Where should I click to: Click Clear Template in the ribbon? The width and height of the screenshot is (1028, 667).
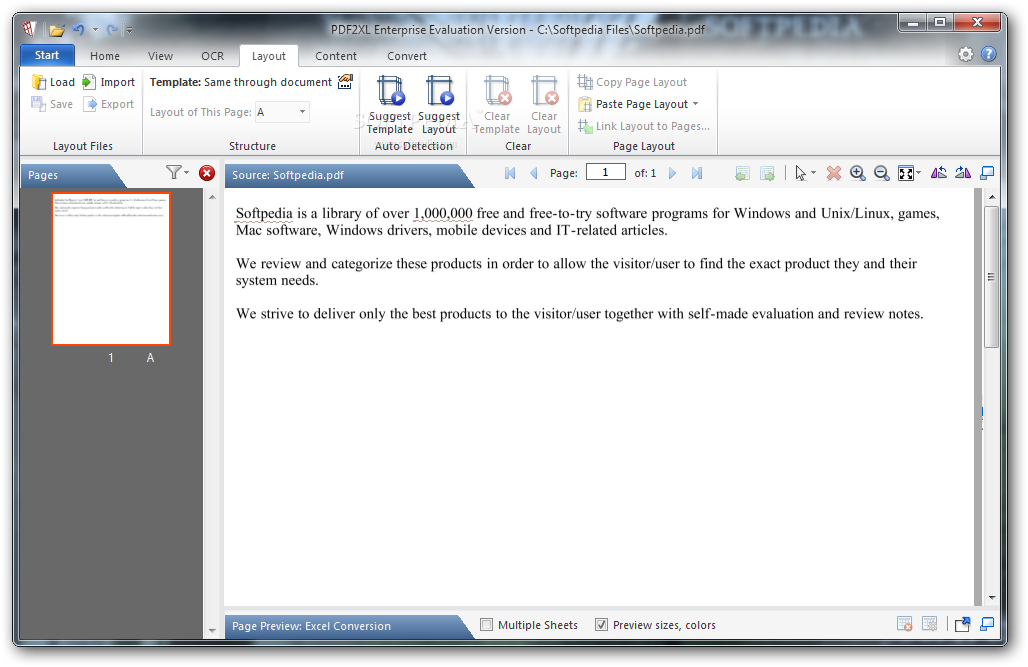point(496,105)
